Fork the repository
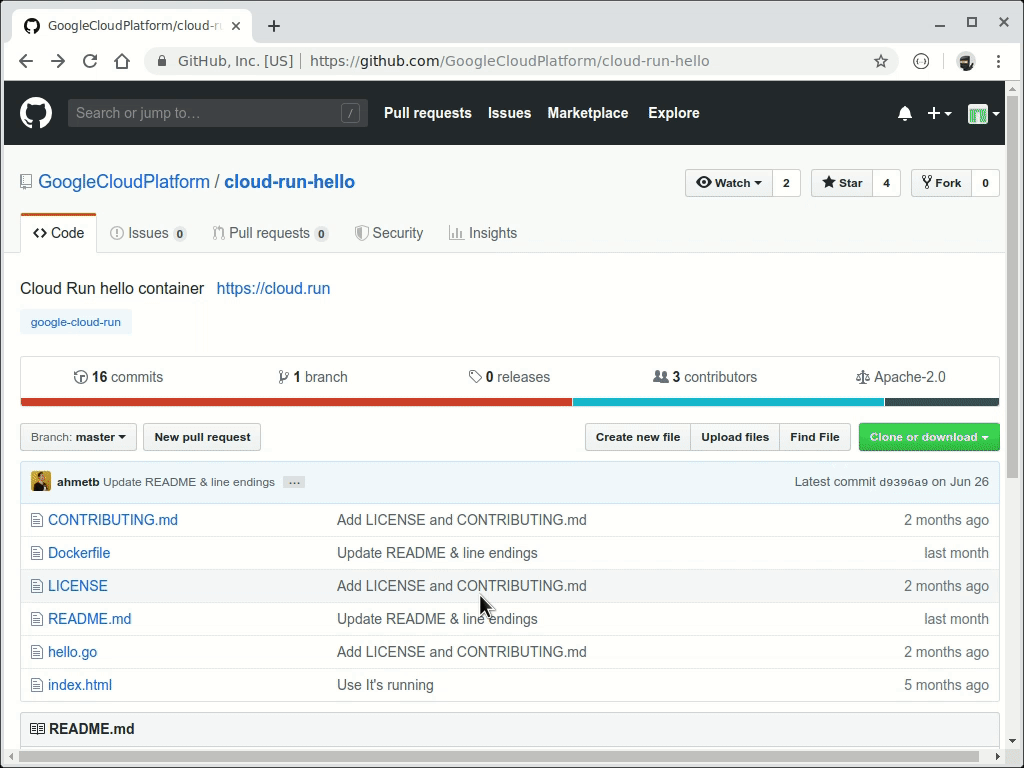 point(942,183)
